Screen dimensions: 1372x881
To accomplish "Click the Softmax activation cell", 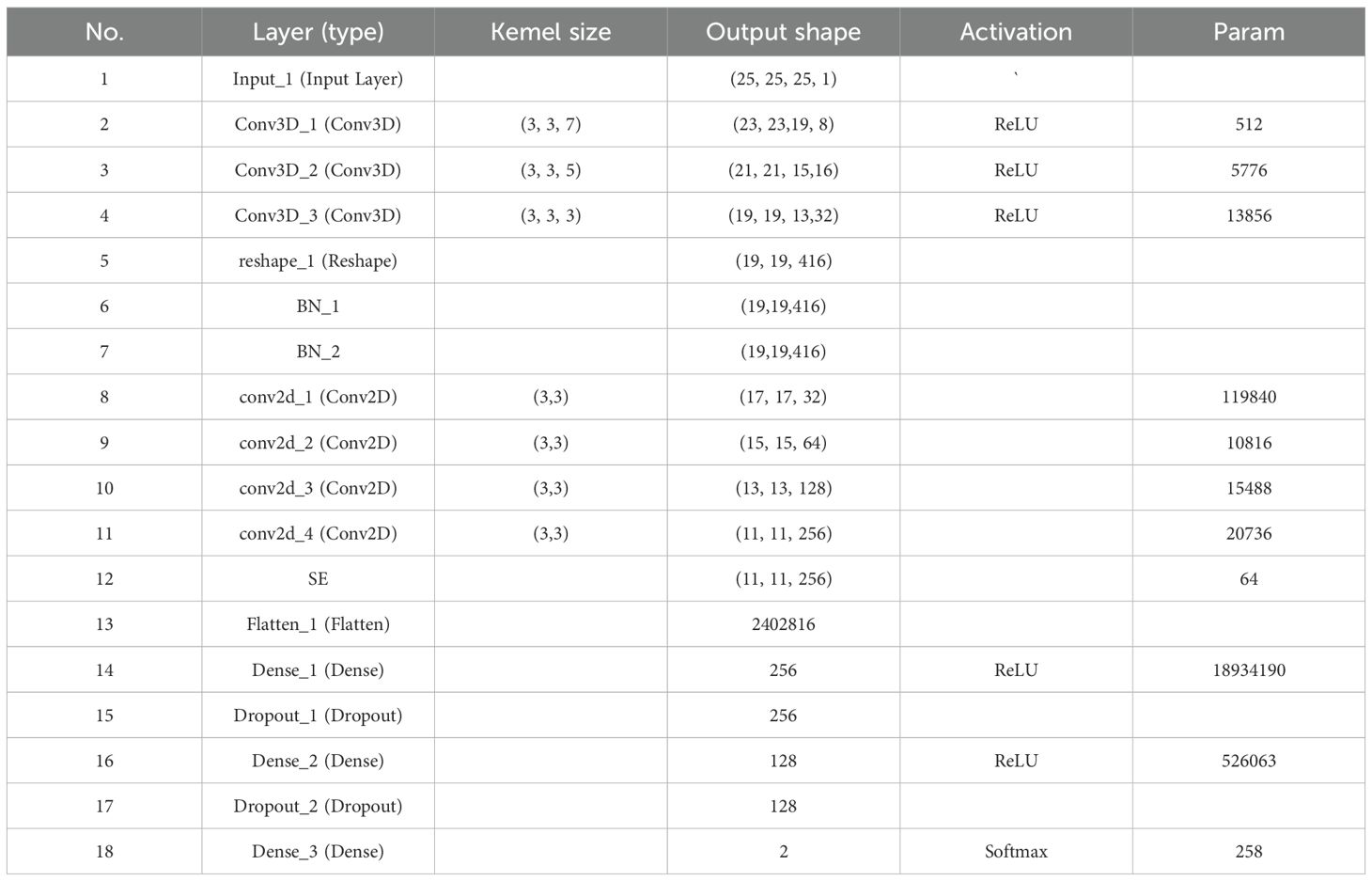I will click(1016, 851).
